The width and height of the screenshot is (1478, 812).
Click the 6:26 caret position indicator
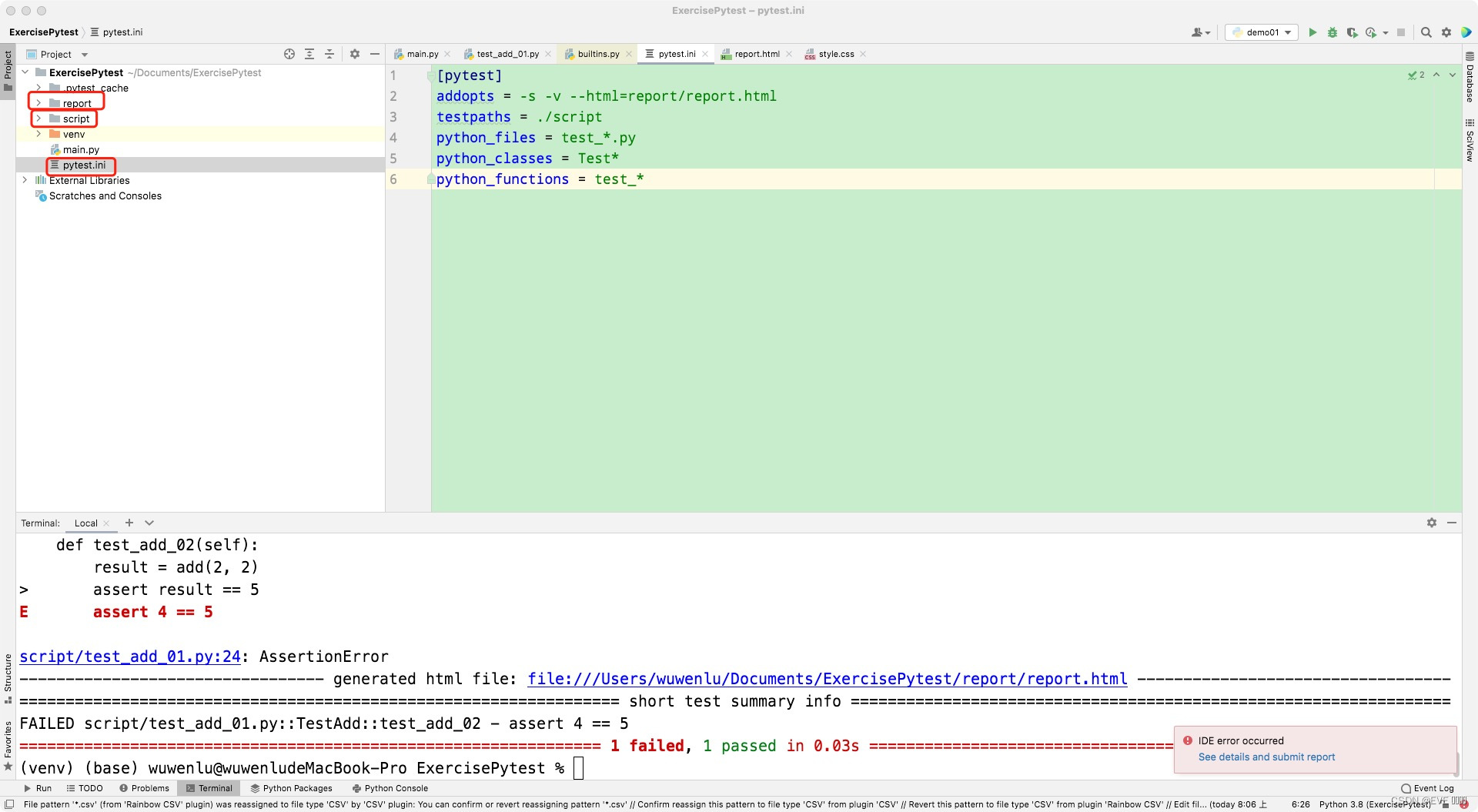(x=1300, y=804)
